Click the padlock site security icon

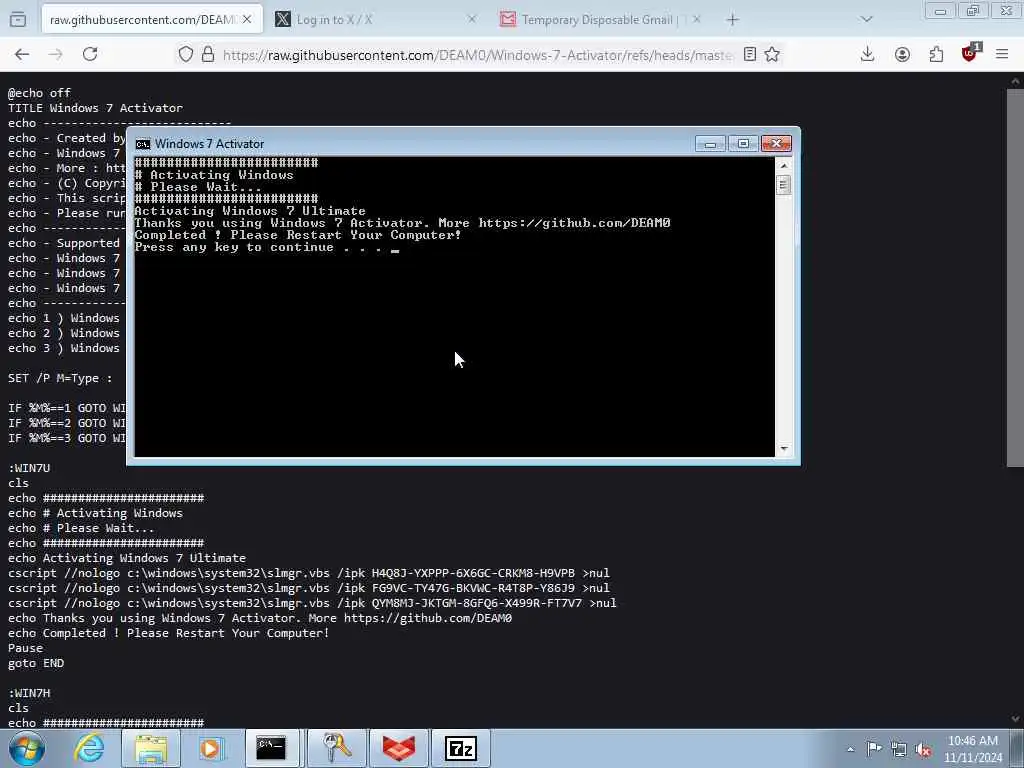pos(208,54)
